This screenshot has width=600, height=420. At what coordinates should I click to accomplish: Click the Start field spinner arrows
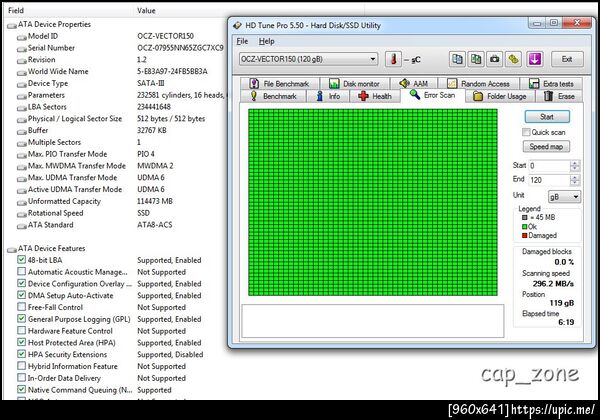574,166
